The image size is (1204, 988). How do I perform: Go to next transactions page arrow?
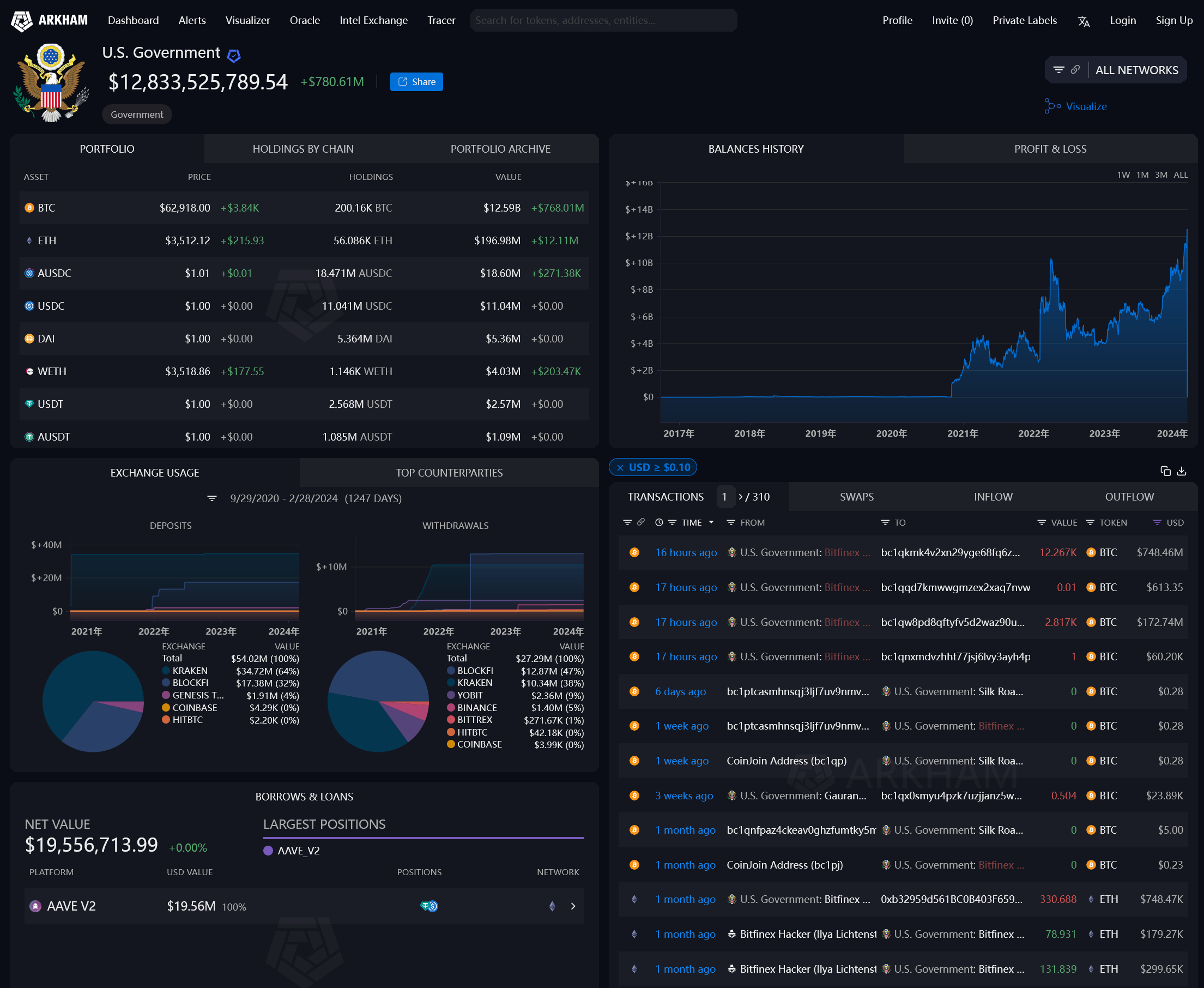pos(740,496)
